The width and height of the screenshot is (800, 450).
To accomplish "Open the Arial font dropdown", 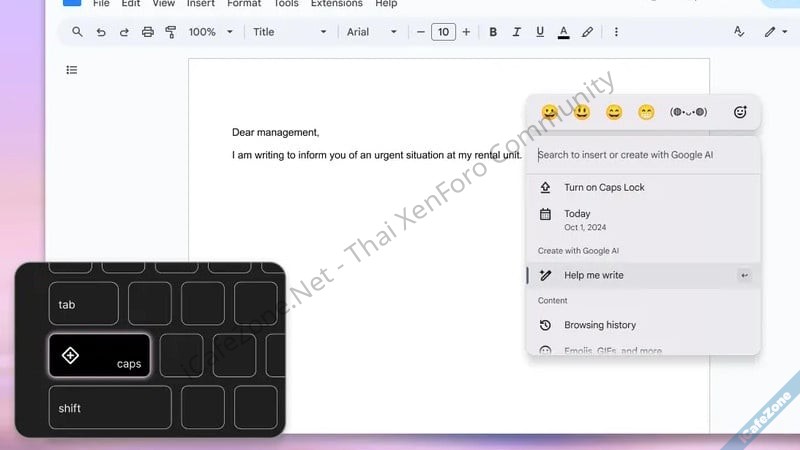I will [x=371, y=32].
